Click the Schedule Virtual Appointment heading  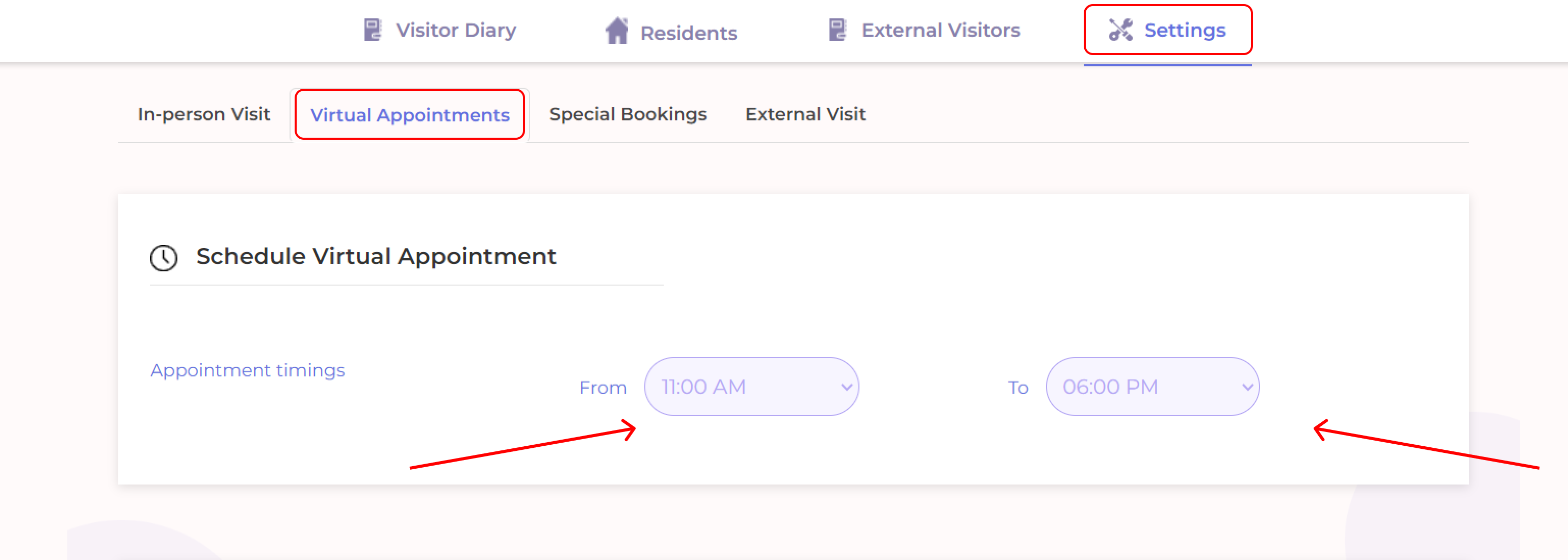point(376,256)
